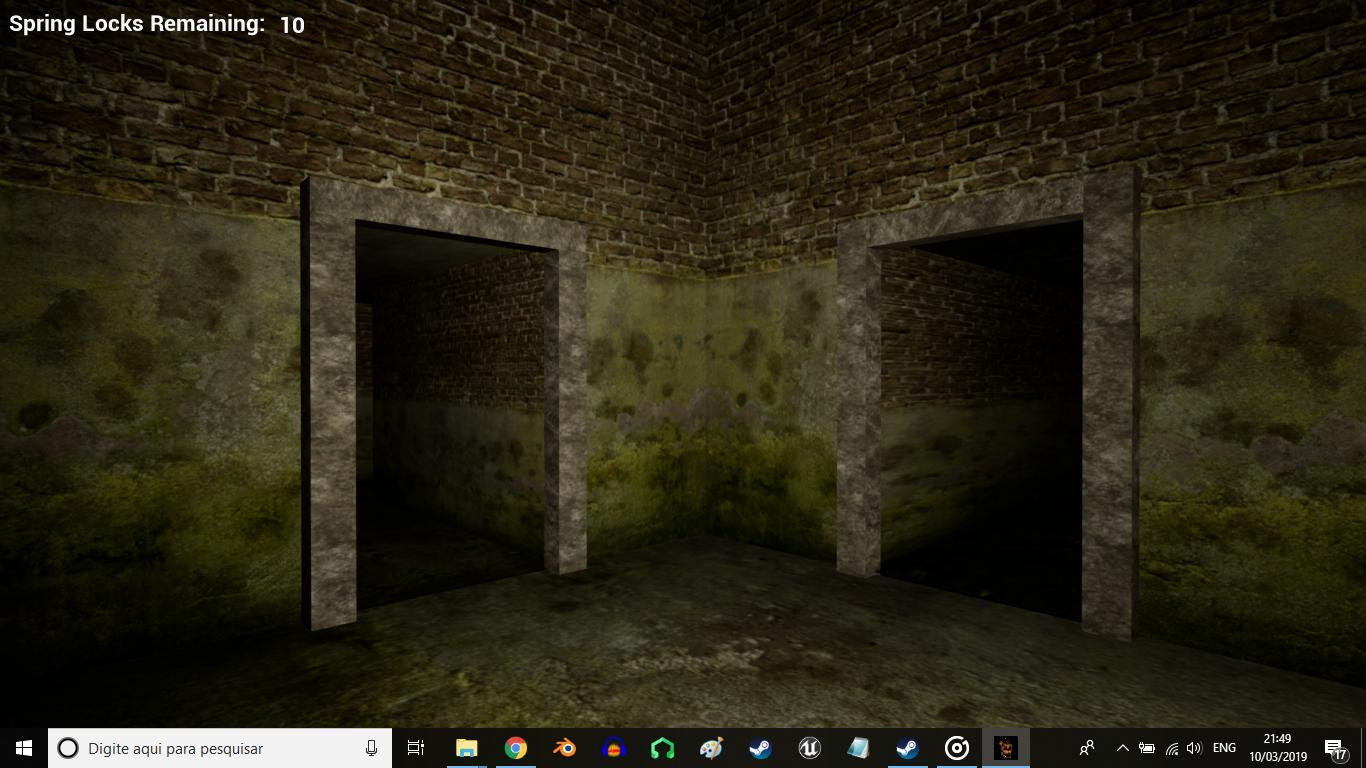The image size is (1366, 768).
Task: Open the paint palette app on taskbar
Action: [x=711, y=748]
